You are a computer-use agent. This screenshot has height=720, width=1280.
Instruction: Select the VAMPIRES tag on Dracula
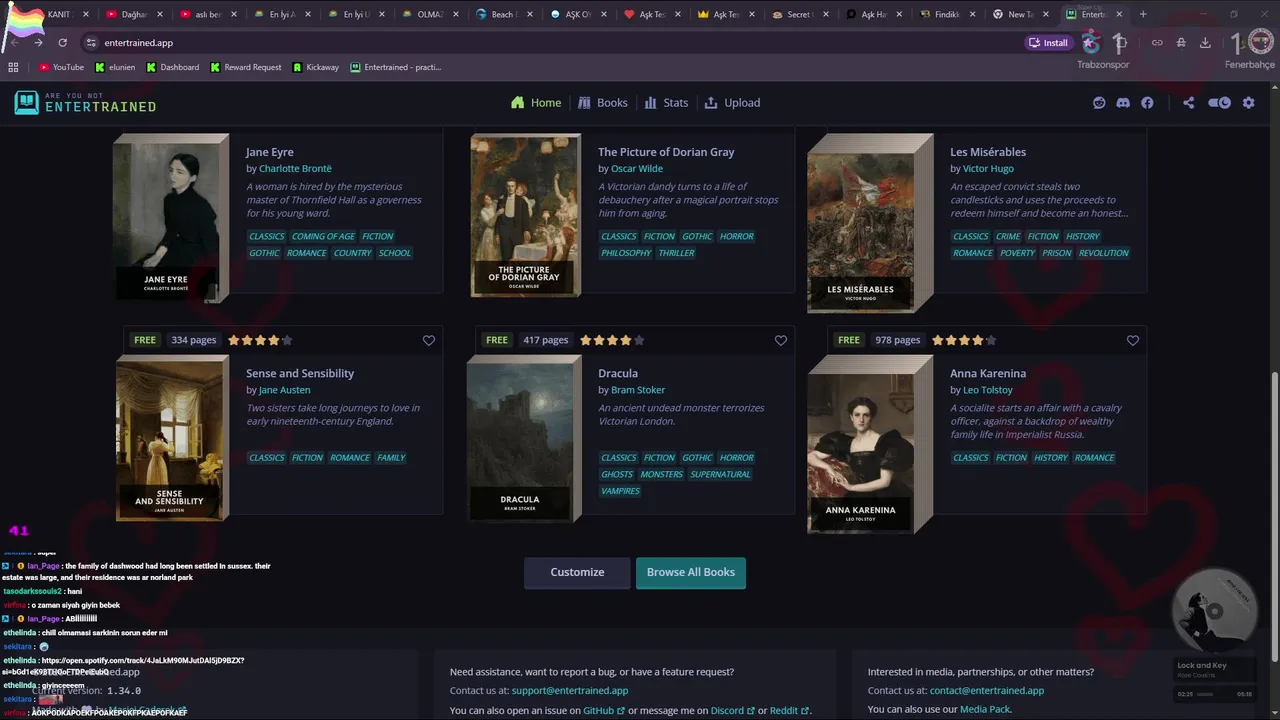pyautogui.click(x=620, y=491)
